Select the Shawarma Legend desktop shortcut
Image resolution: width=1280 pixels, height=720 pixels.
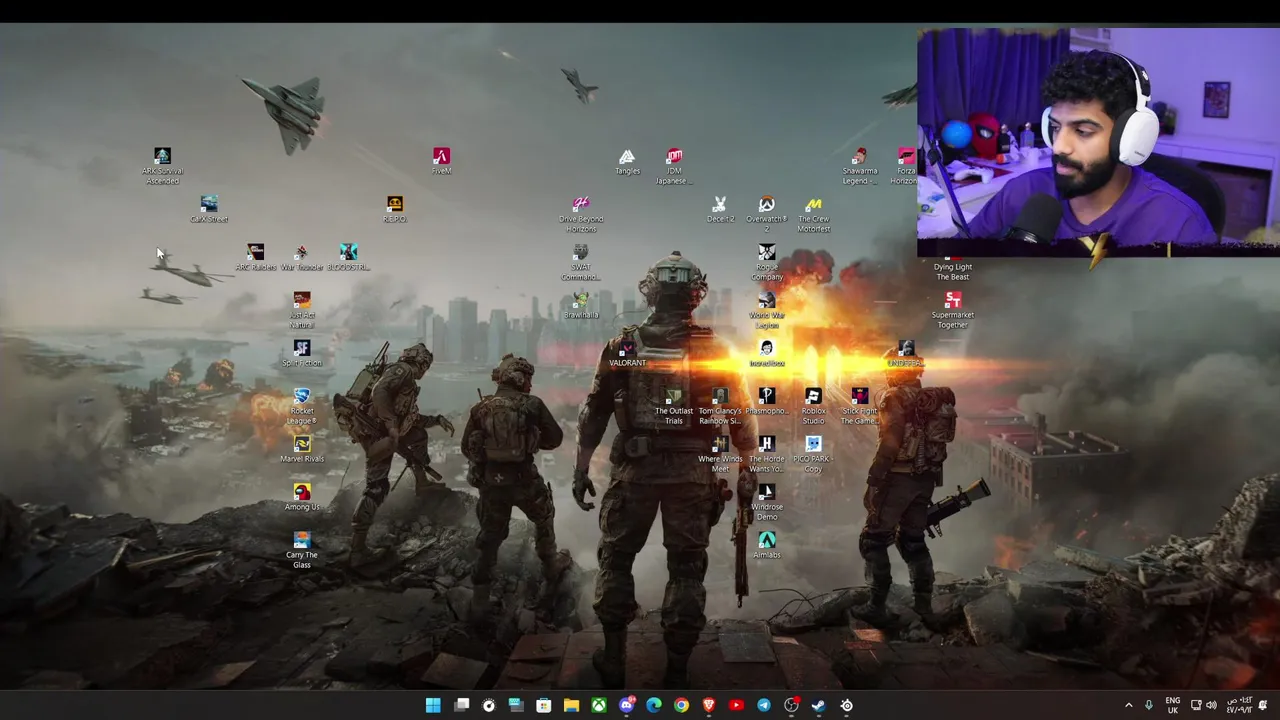coord(860,166)
